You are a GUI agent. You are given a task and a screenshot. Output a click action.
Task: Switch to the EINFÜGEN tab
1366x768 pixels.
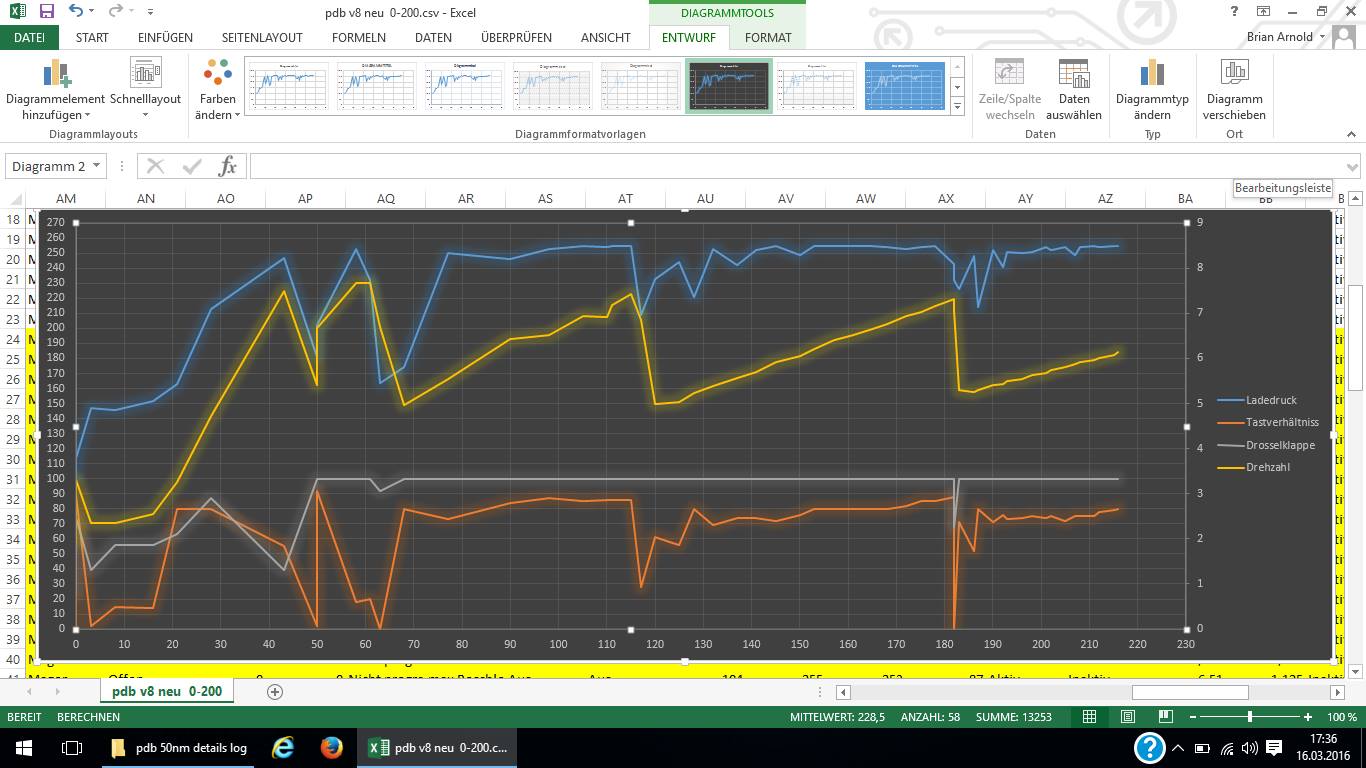click(x=165, y=37)
